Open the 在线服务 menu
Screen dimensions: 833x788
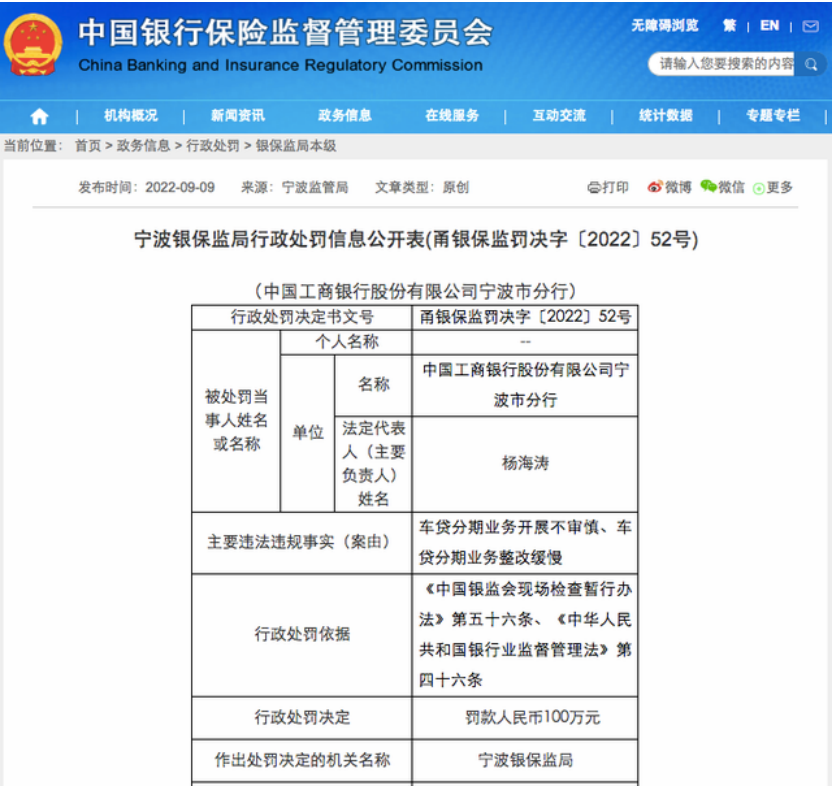click(452, 116)
